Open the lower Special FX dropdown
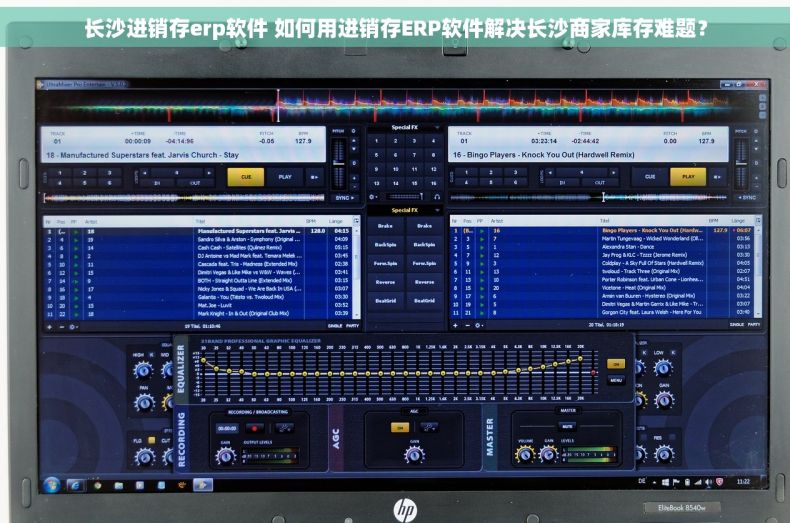 pyautogui.click(x=437, y=210)
